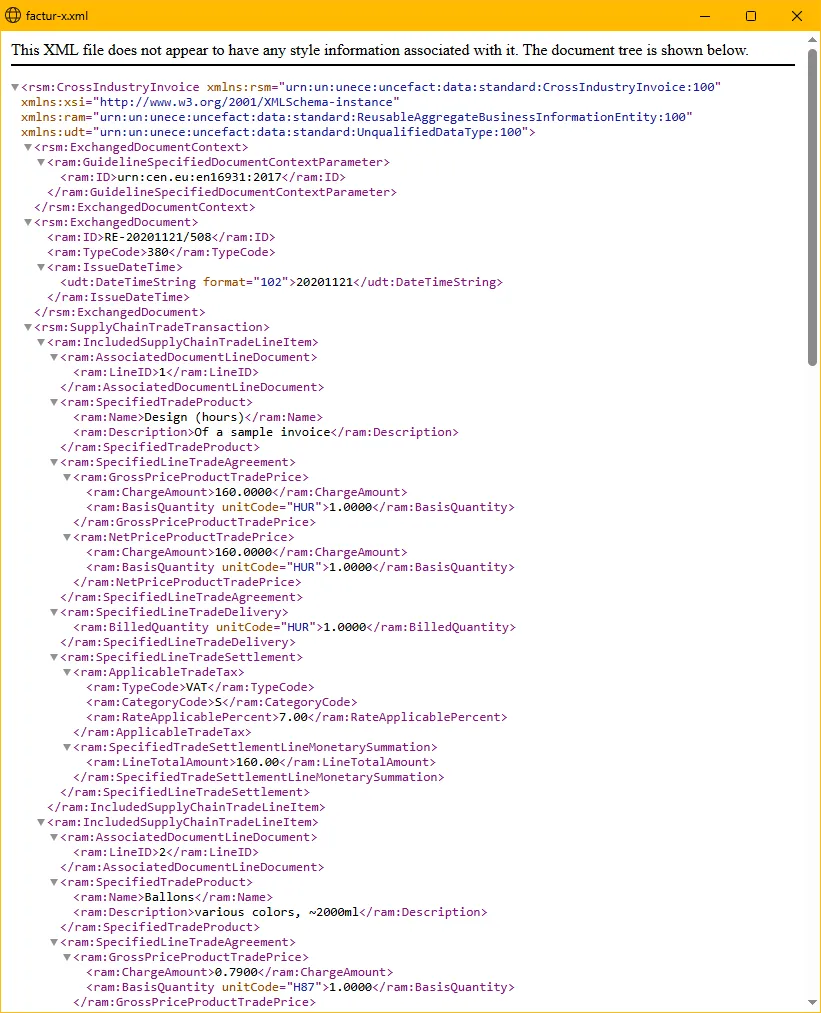Screen dimensions: 821x1013
Task: Collapse SpecifiedLineTradeAgreement above GrossPrice 160.0000
Action: (54, 463)
